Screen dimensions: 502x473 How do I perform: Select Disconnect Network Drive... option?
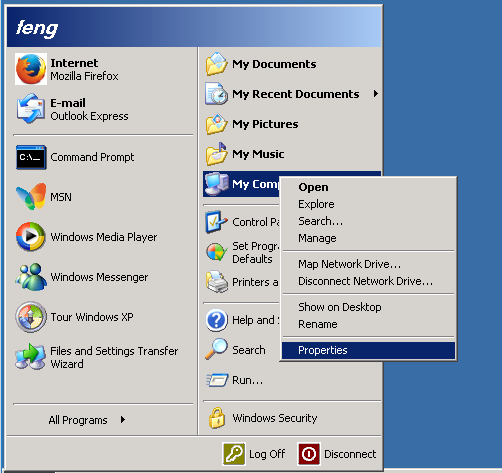point(365,281)
